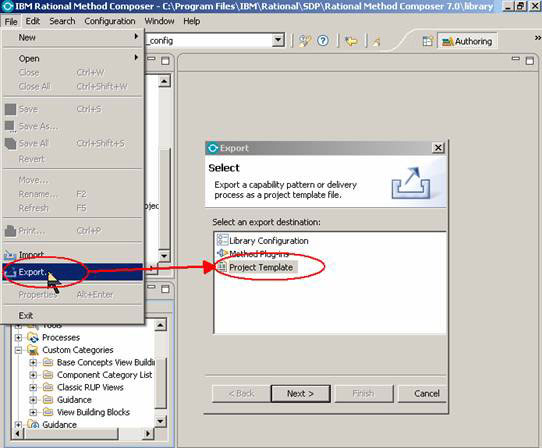
Task: Open the Help menu
Action: 191,21
